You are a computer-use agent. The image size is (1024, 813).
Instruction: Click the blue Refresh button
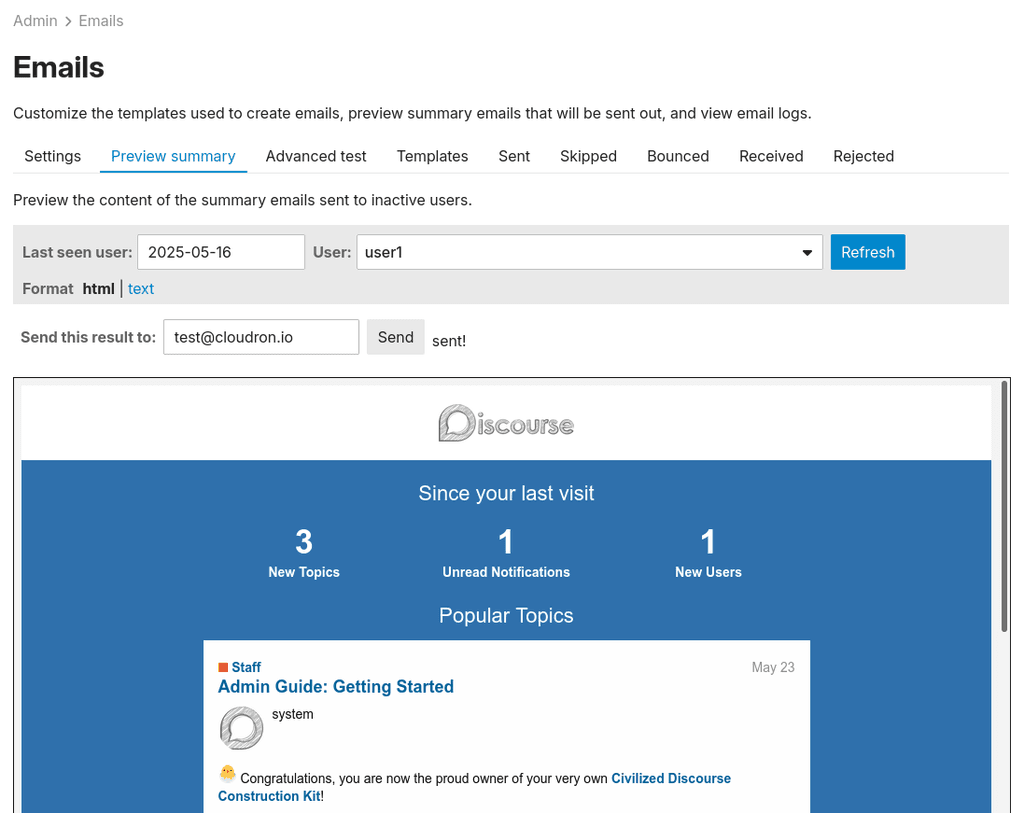pyautogui.click(x=868, y=252)
